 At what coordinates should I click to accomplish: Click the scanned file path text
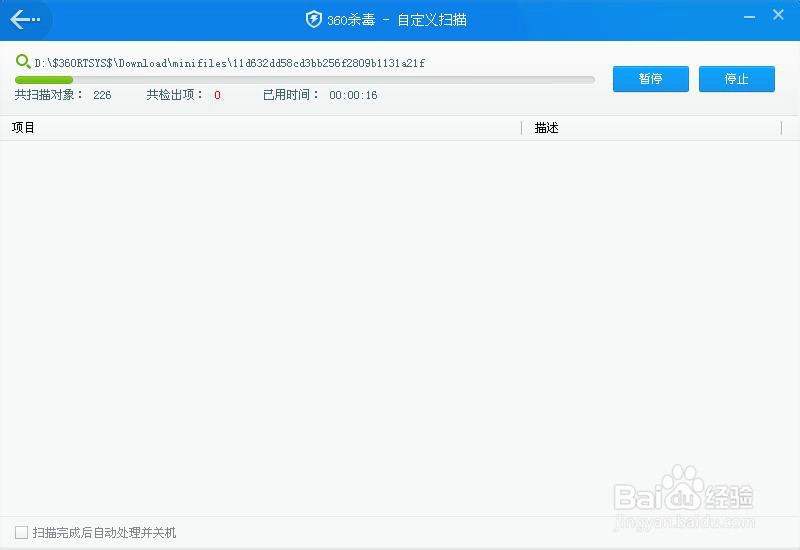[230, 63]
